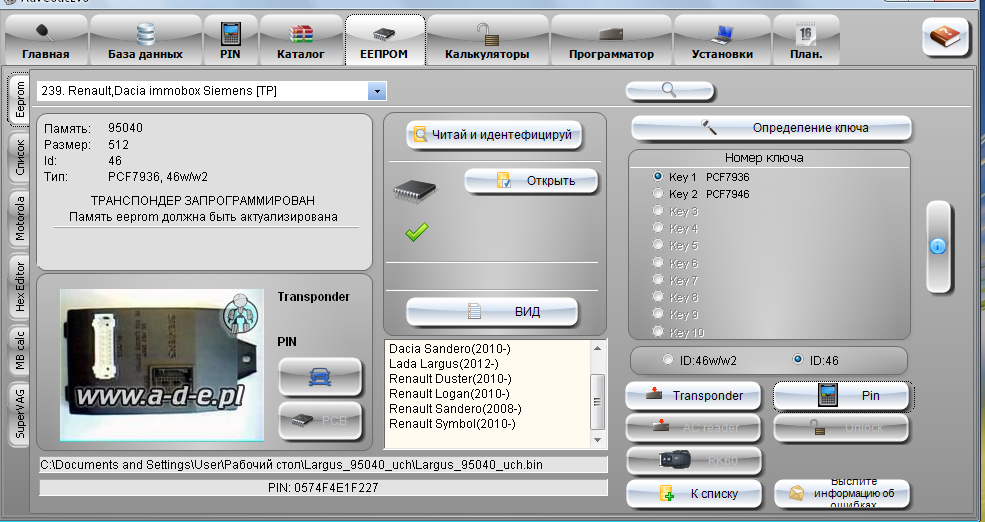Viewport: 985px width, 522px height.
Task: Click the blue car icon button
Action: [320, 377]
